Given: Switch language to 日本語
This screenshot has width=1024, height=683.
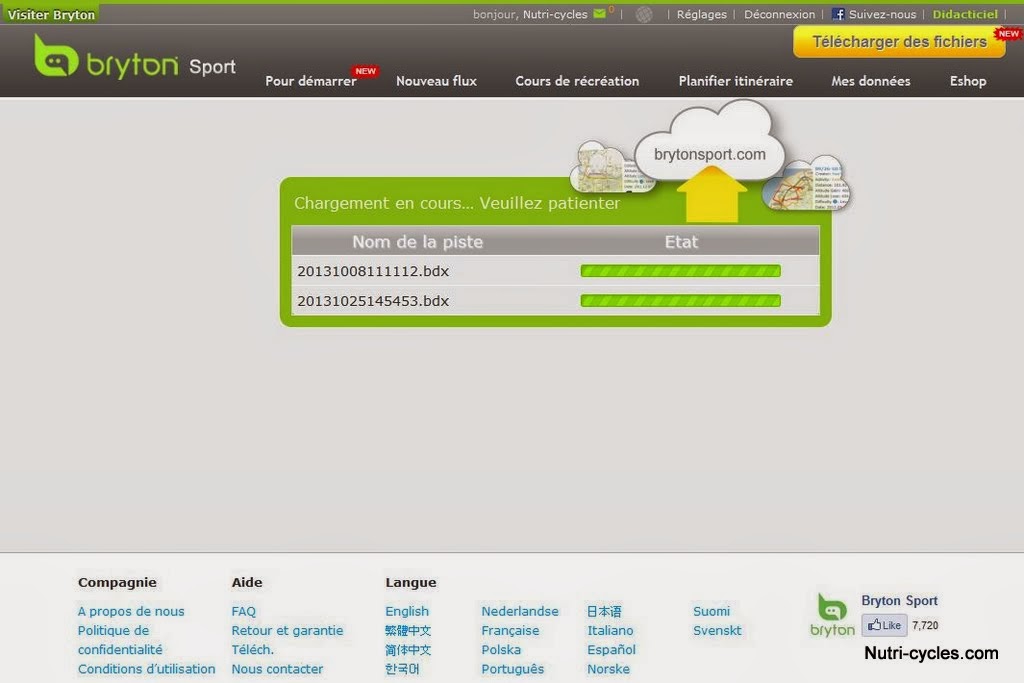Looking at the screenshot, I should (x=603, y=611).
